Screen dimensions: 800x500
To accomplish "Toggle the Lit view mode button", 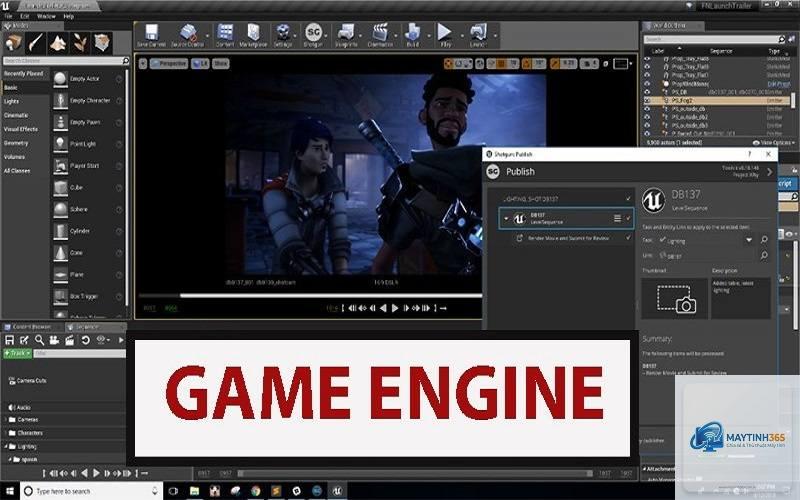I will coord(200,63).
